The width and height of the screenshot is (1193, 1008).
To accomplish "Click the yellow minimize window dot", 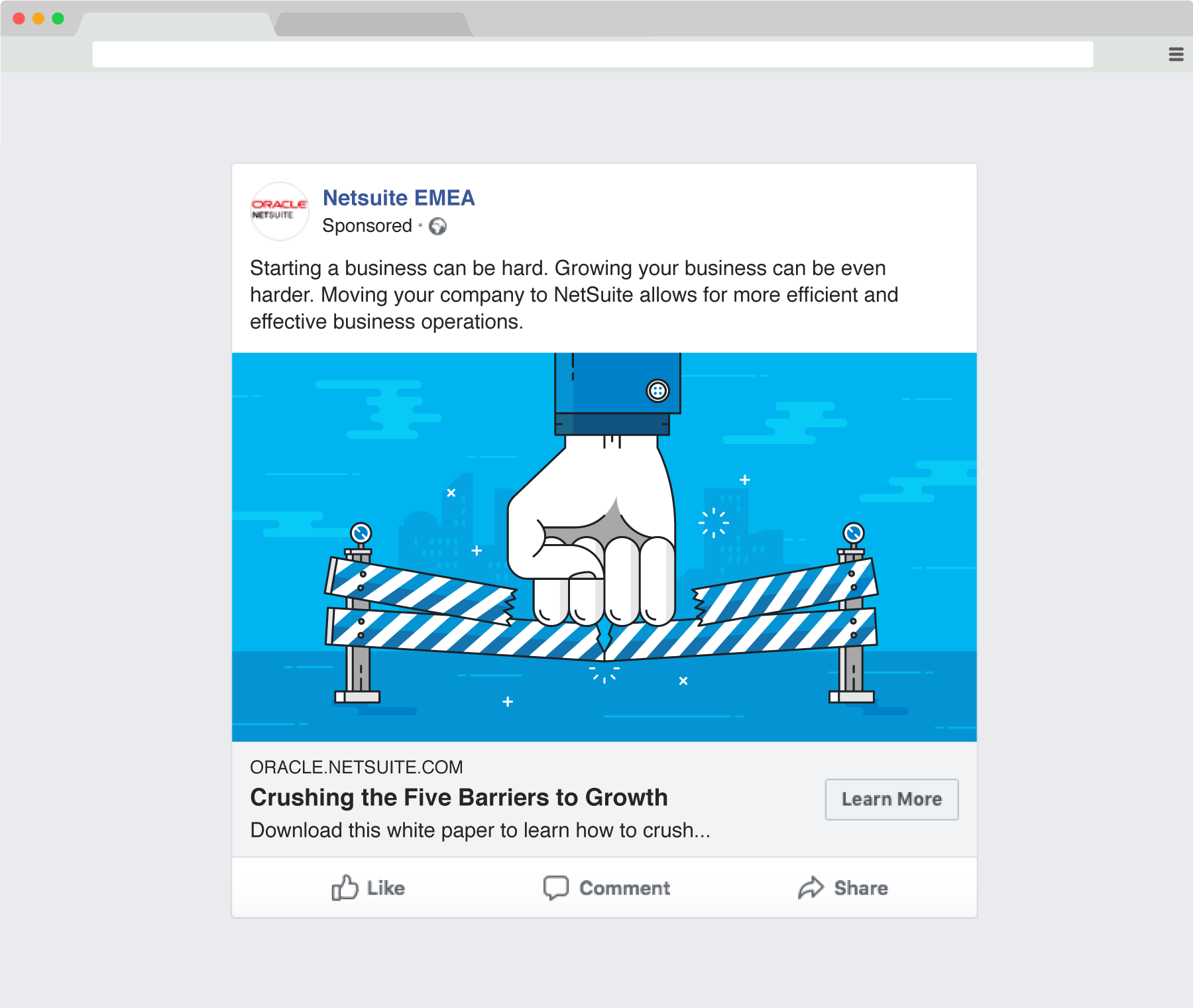I will [x=38, y=19].
